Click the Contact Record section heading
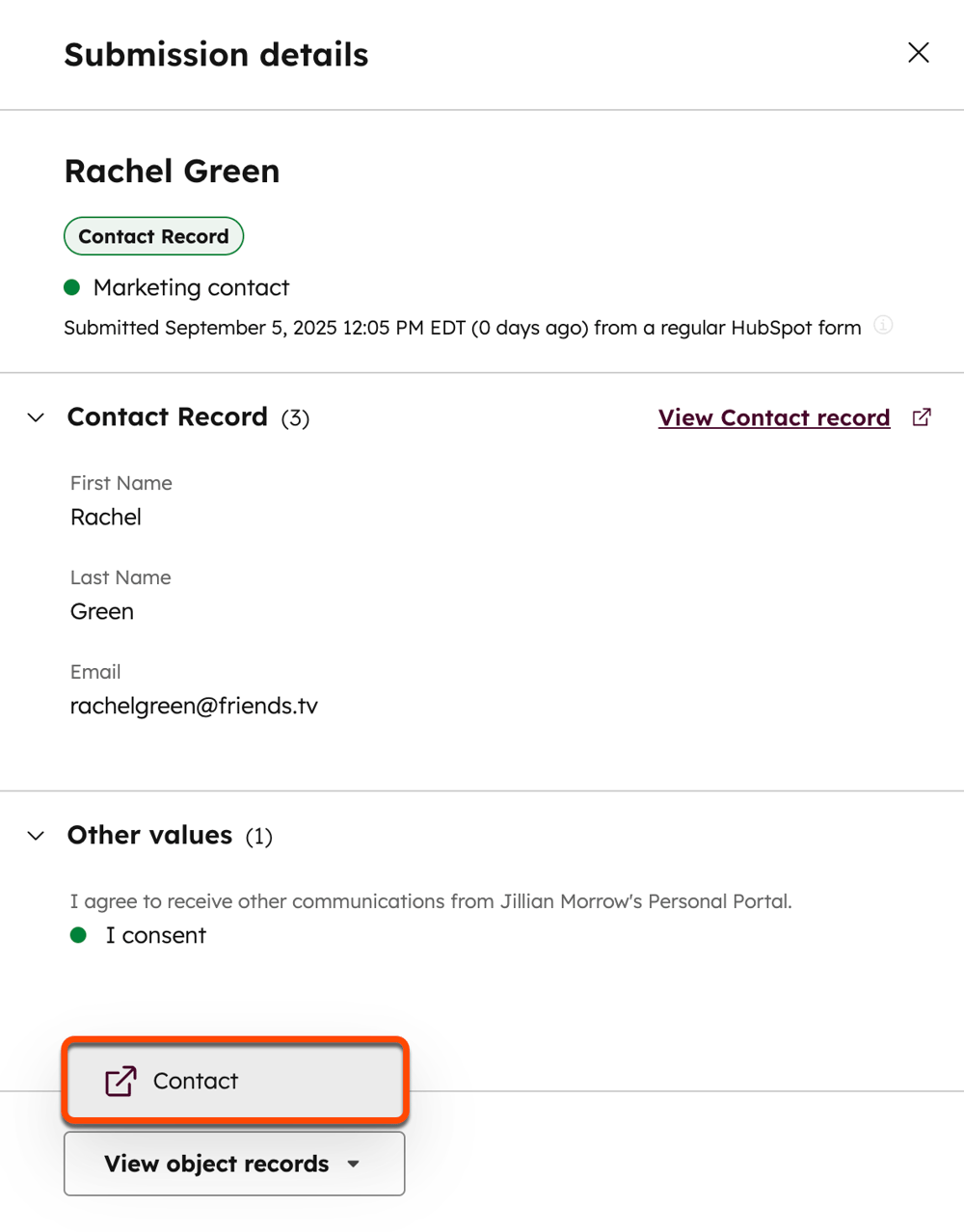The height and width of the screenshot is (1232, 964). click(168, 417)
